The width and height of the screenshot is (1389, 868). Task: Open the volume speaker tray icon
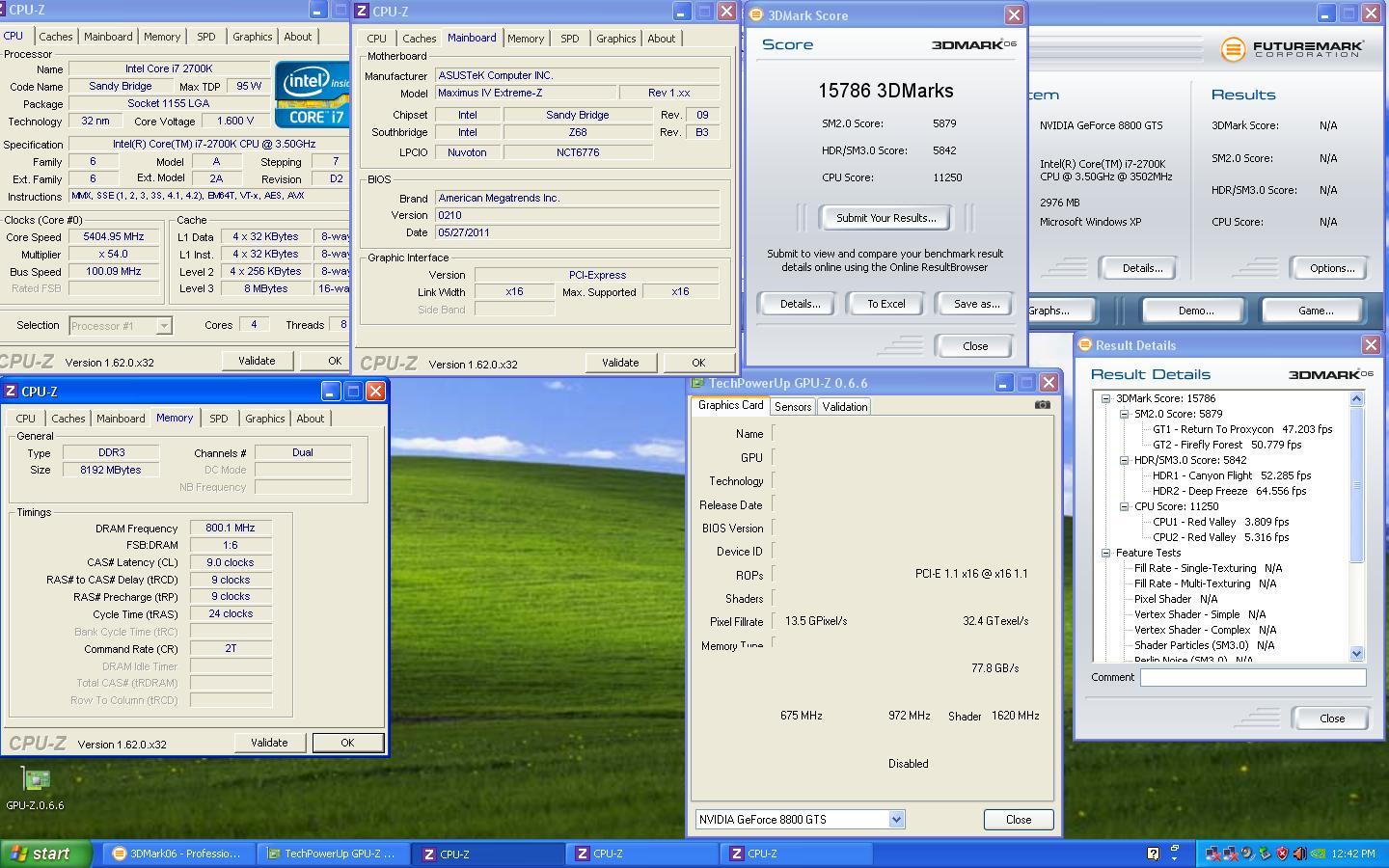pos(1299,854)
